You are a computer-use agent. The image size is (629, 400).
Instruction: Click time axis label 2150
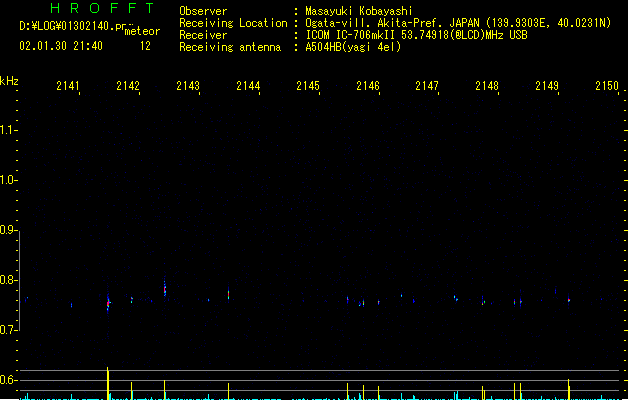[x=607, y=86]
